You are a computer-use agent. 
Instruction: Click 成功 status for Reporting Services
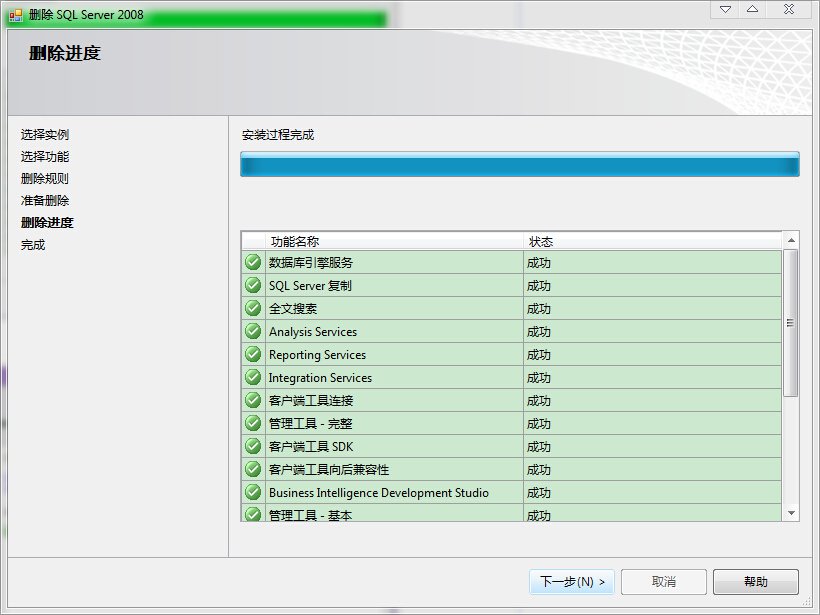539,355
